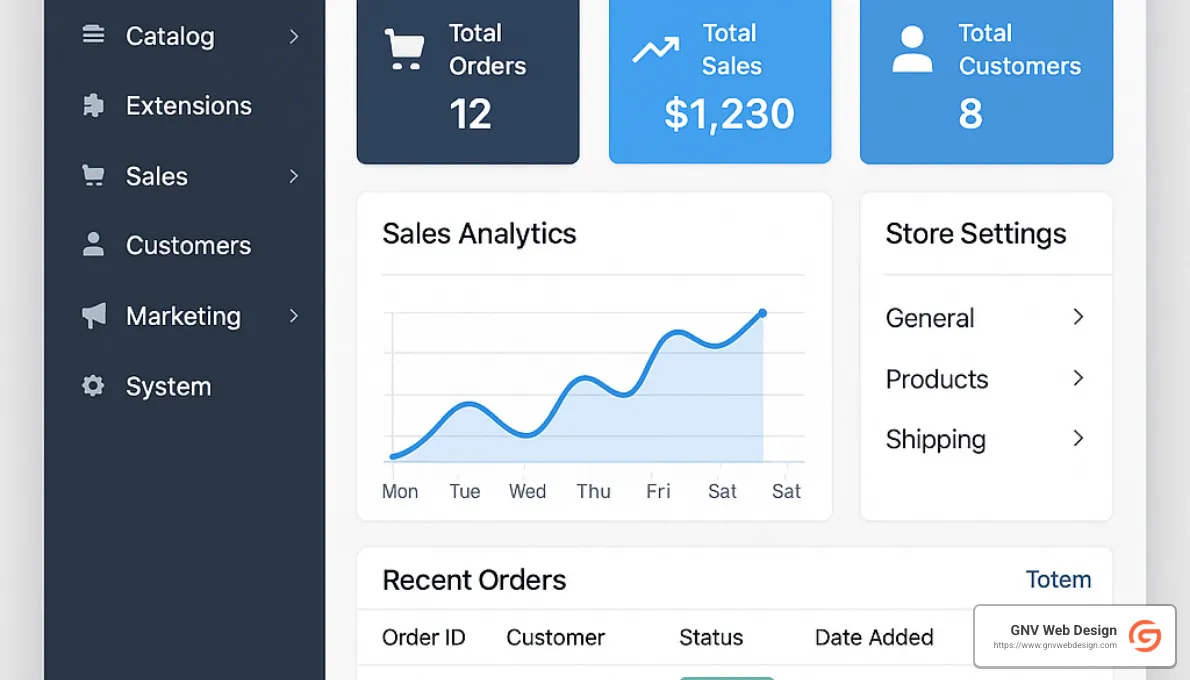
Task: Click the Sales basket icon in sidebar
Action: coord(94,175)
